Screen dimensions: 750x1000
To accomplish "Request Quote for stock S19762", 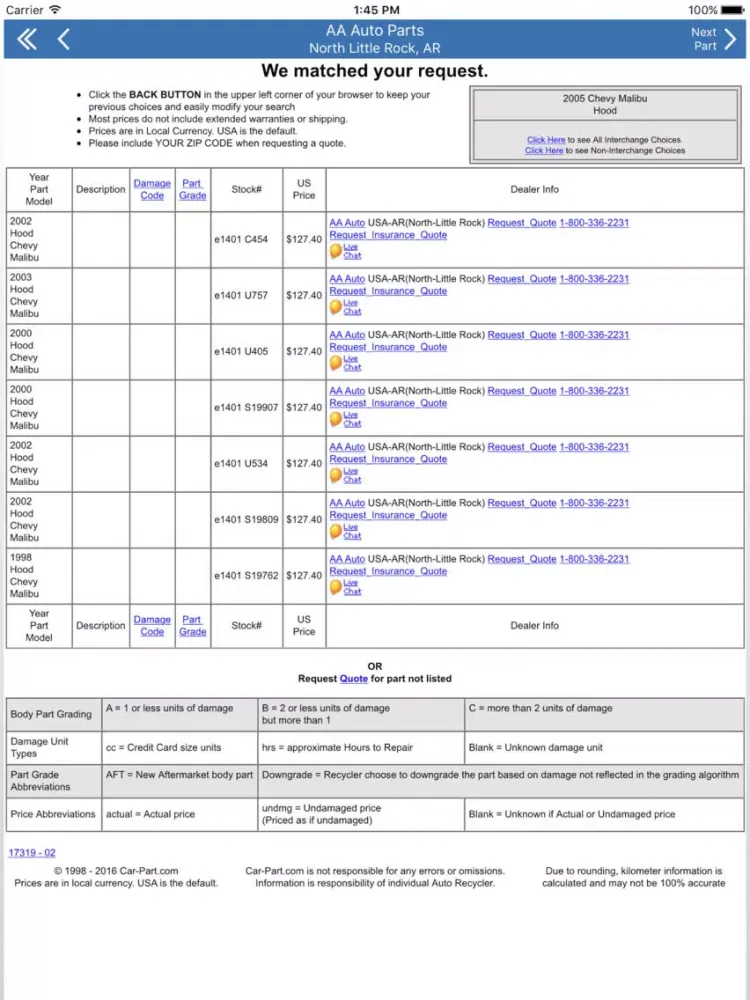I will coord(522,559).
